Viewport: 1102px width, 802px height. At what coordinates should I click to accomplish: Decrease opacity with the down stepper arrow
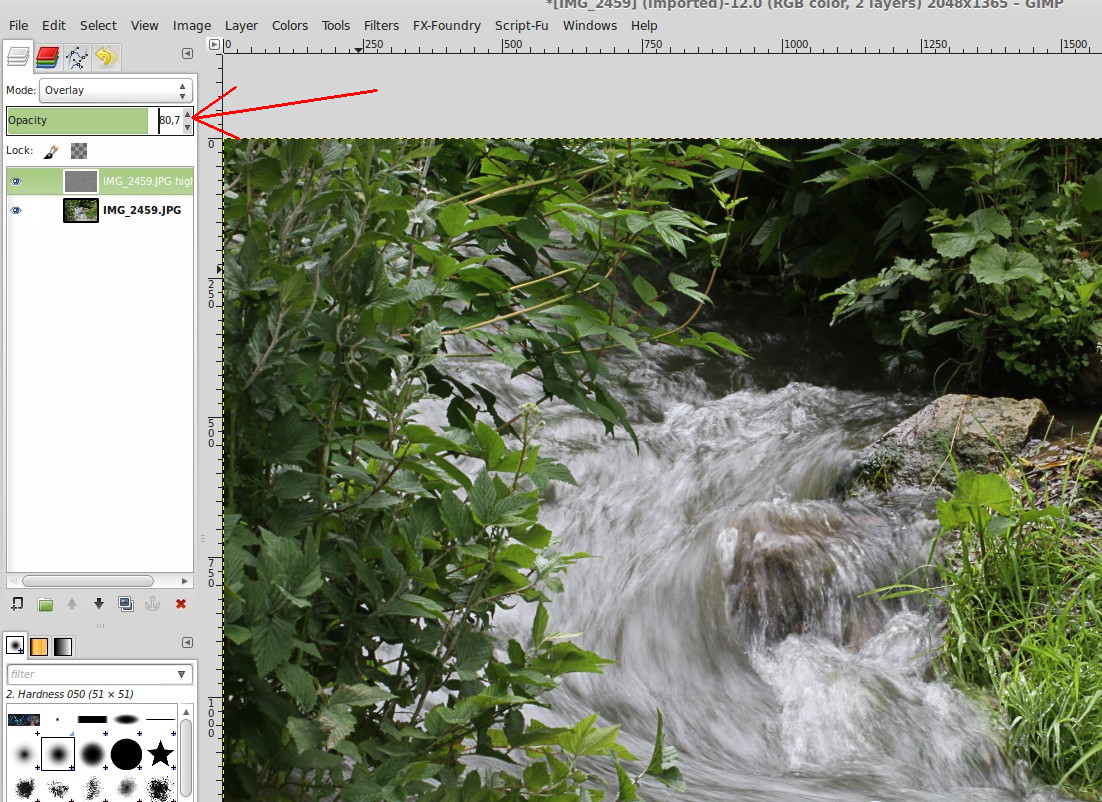tap(188, 127)
